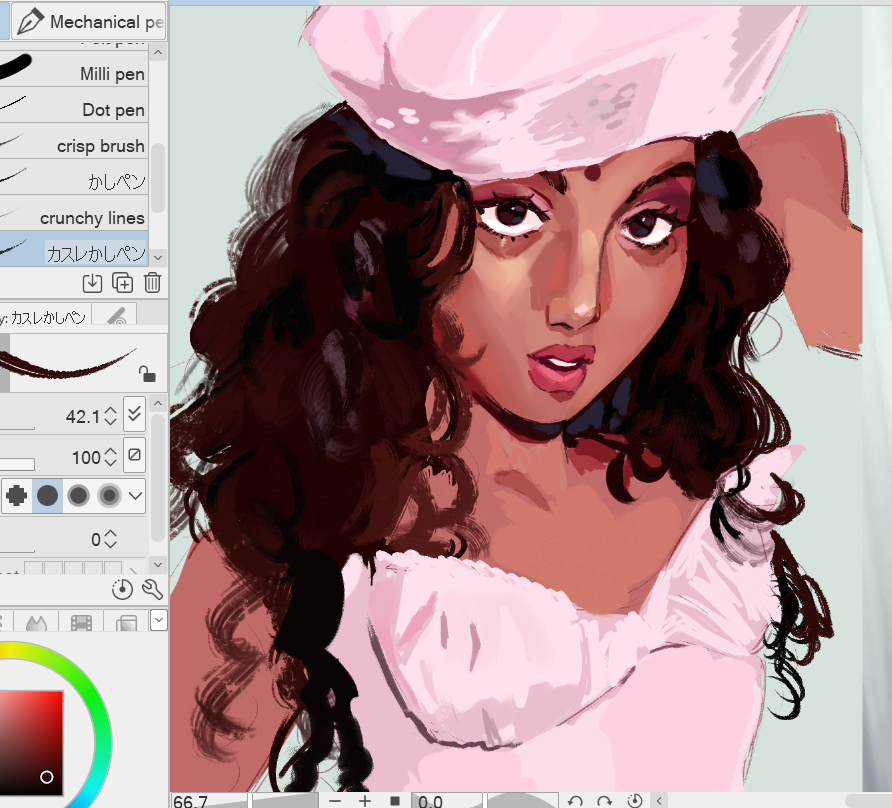The image size is (892, 808).
Task: Open the stacked pages palette tab
Action: click(x=126, y=622)
